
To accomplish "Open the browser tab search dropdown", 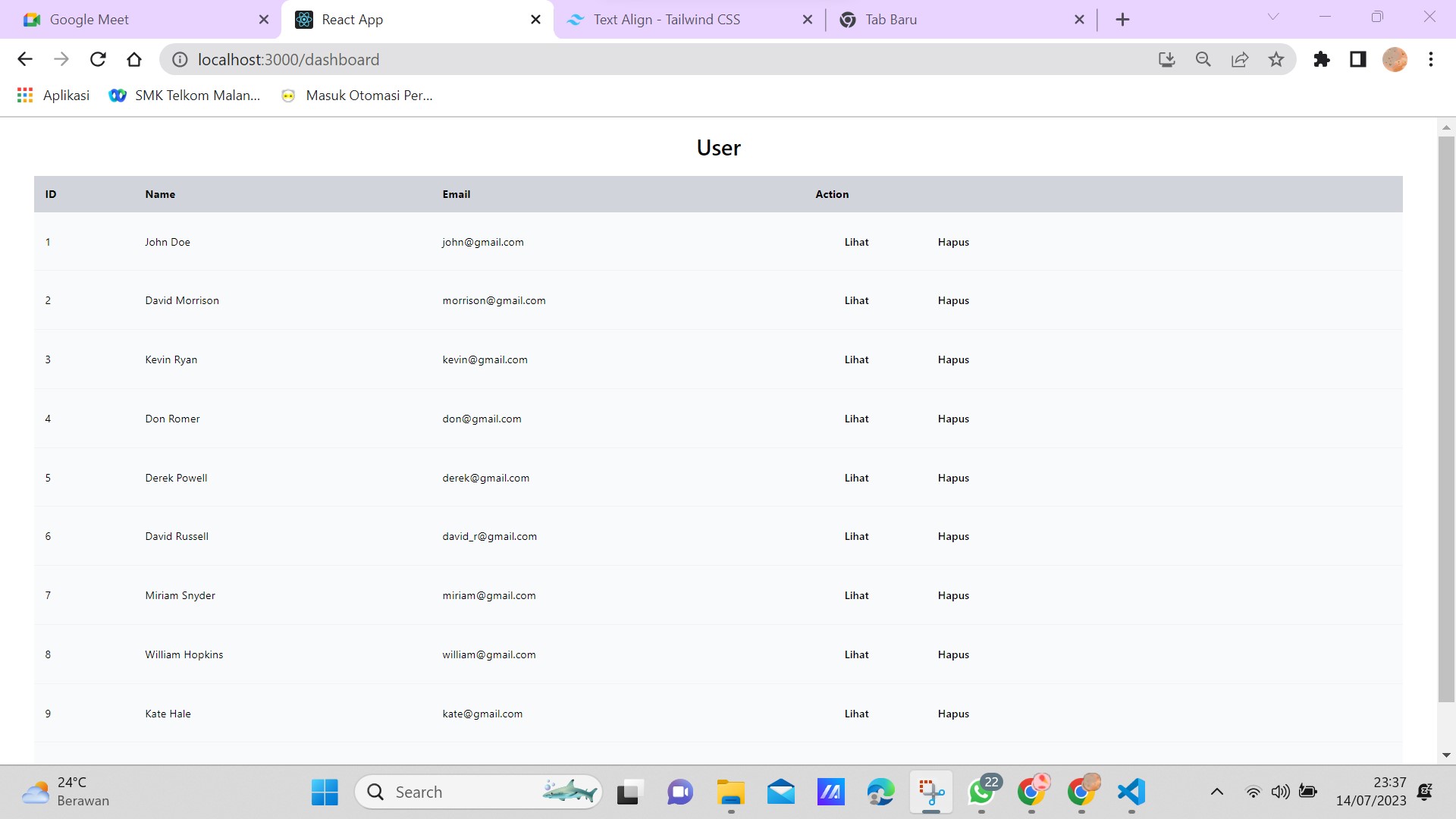I will (x=1272, y=17).
